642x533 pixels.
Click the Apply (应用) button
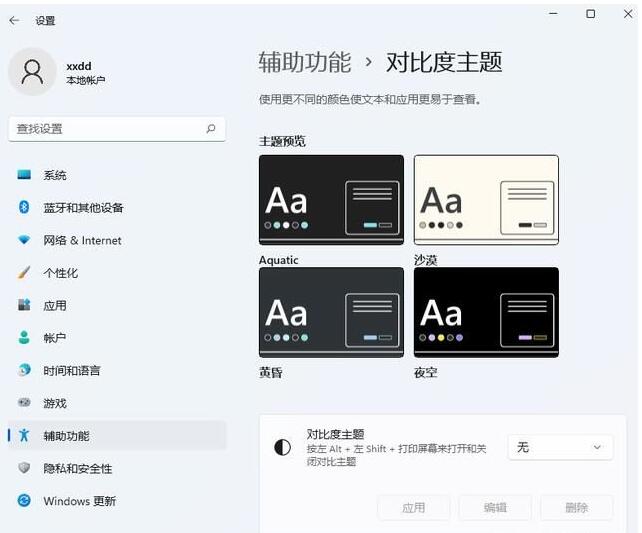413,508
